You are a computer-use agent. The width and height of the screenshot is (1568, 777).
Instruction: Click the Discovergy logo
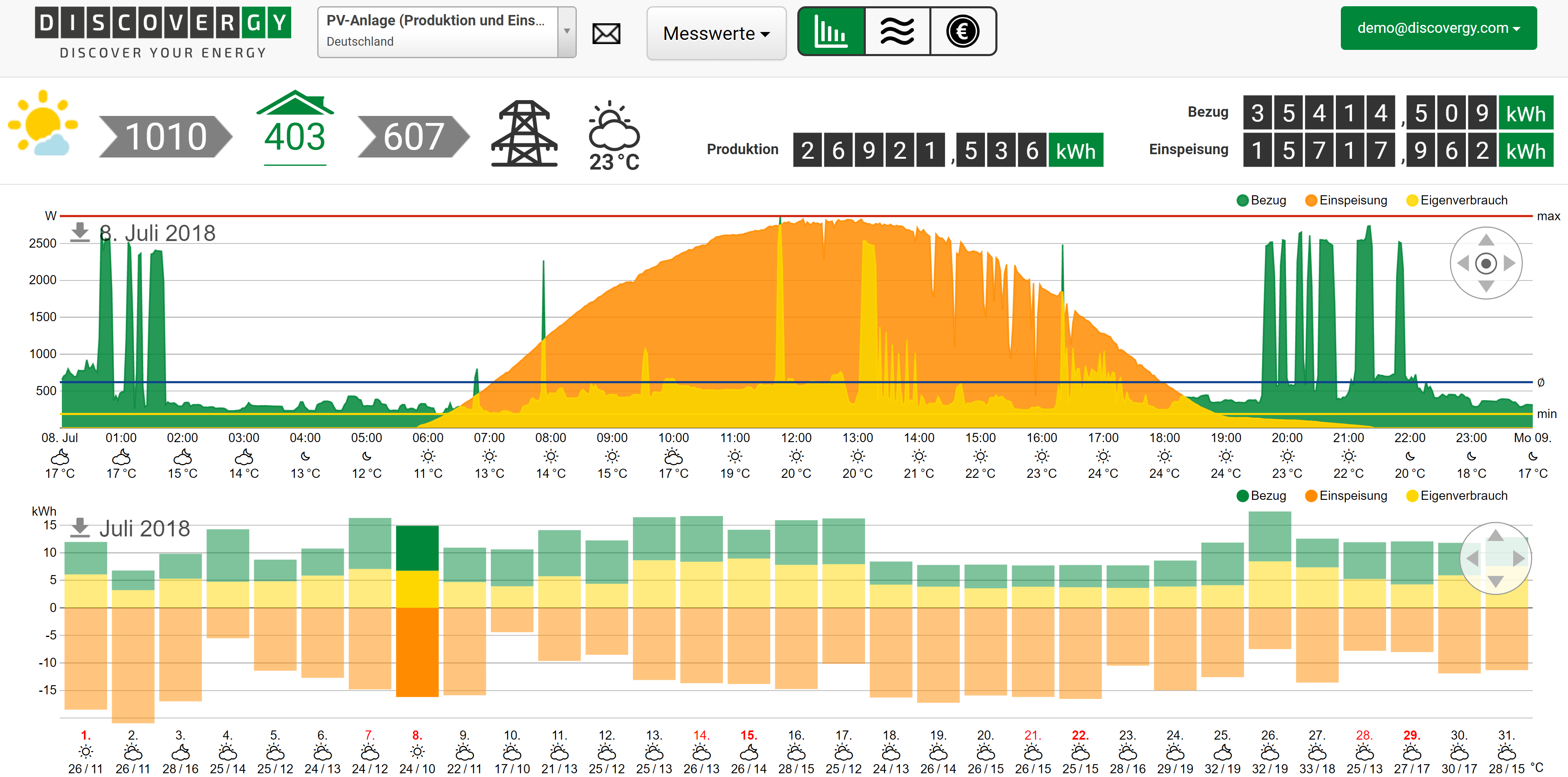(x=163, y=33)
